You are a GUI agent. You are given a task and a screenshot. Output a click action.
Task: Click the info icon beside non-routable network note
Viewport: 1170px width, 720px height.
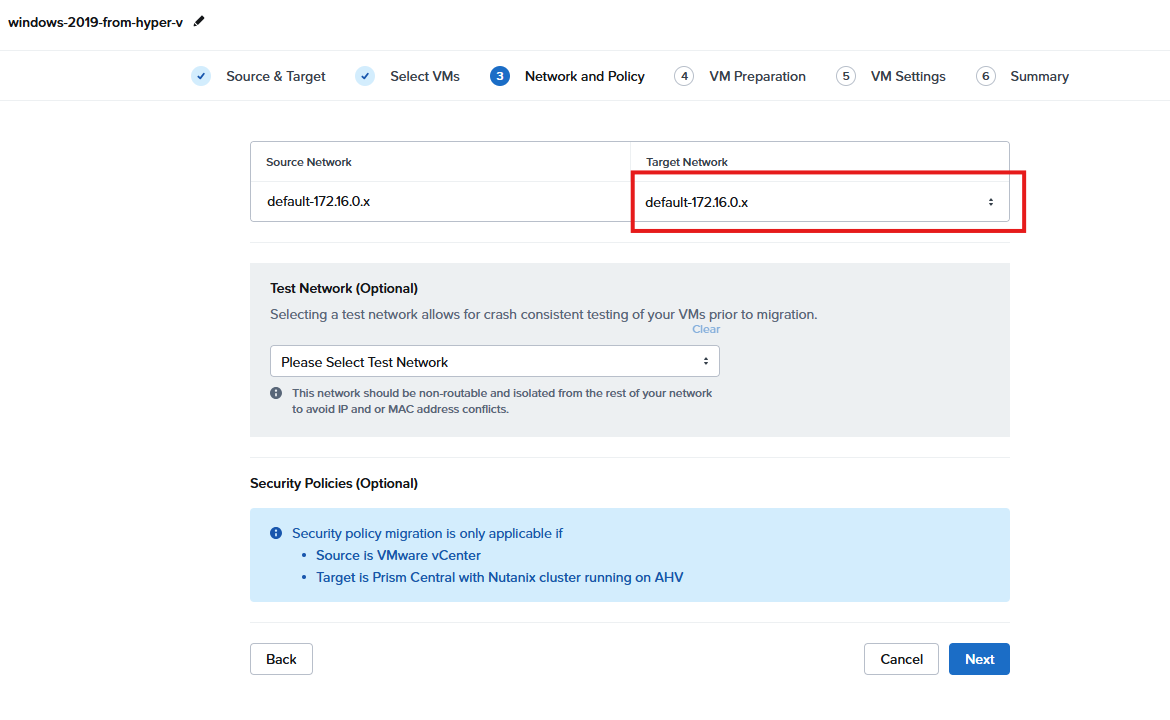(276, 393)
